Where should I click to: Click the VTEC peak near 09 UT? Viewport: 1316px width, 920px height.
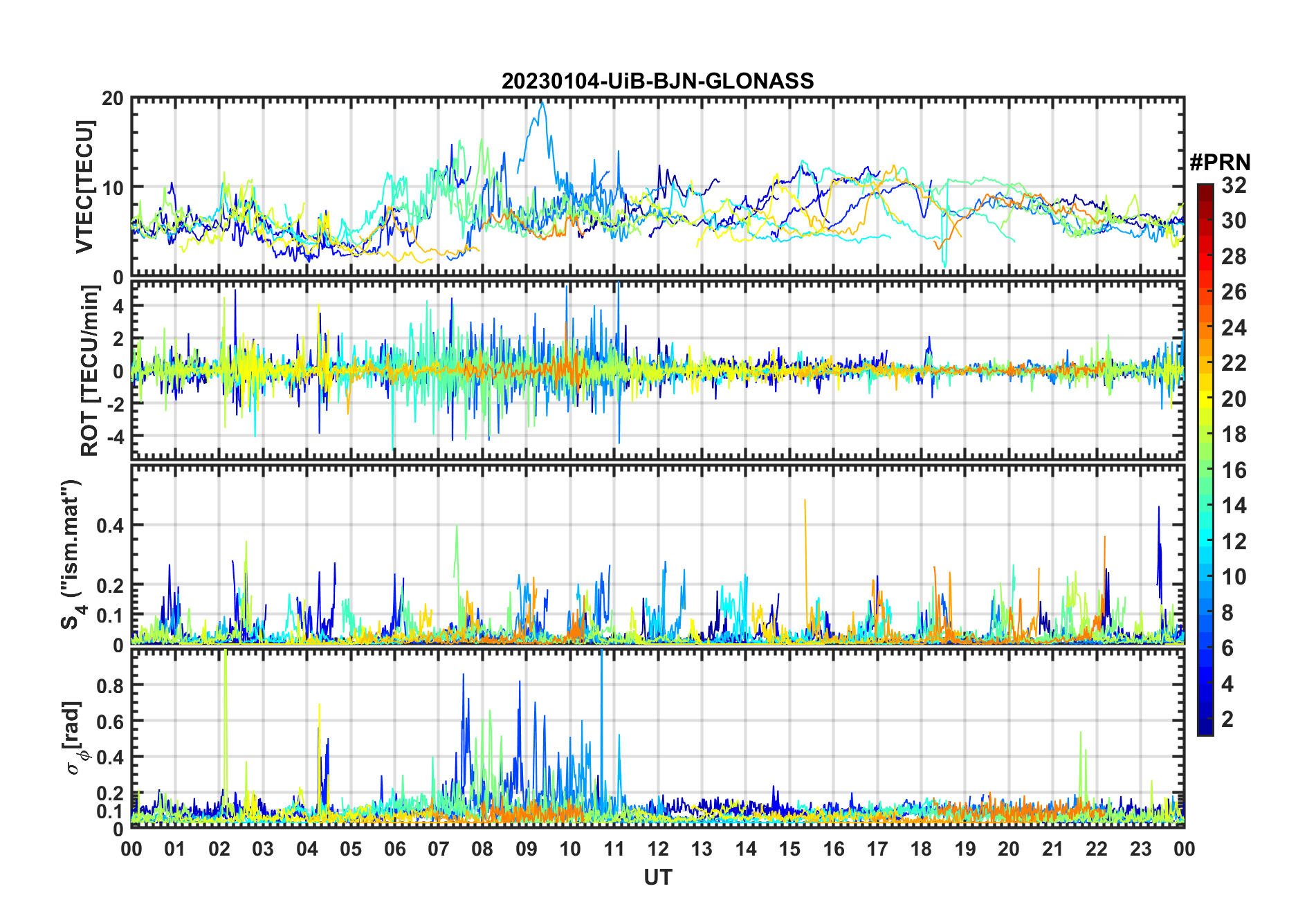click(x=542, y=104)
